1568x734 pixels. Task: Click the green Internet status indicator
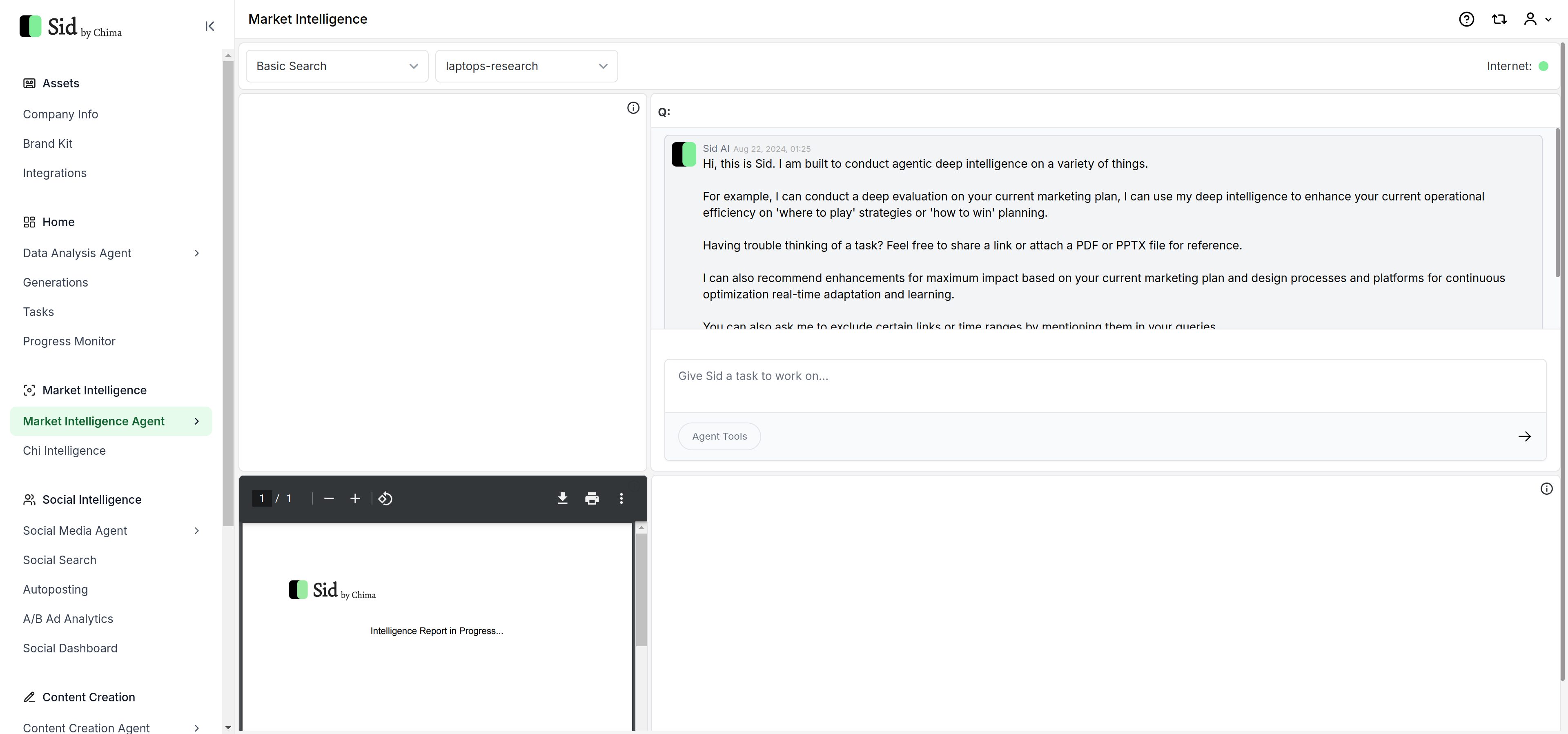pos(1543,67)
